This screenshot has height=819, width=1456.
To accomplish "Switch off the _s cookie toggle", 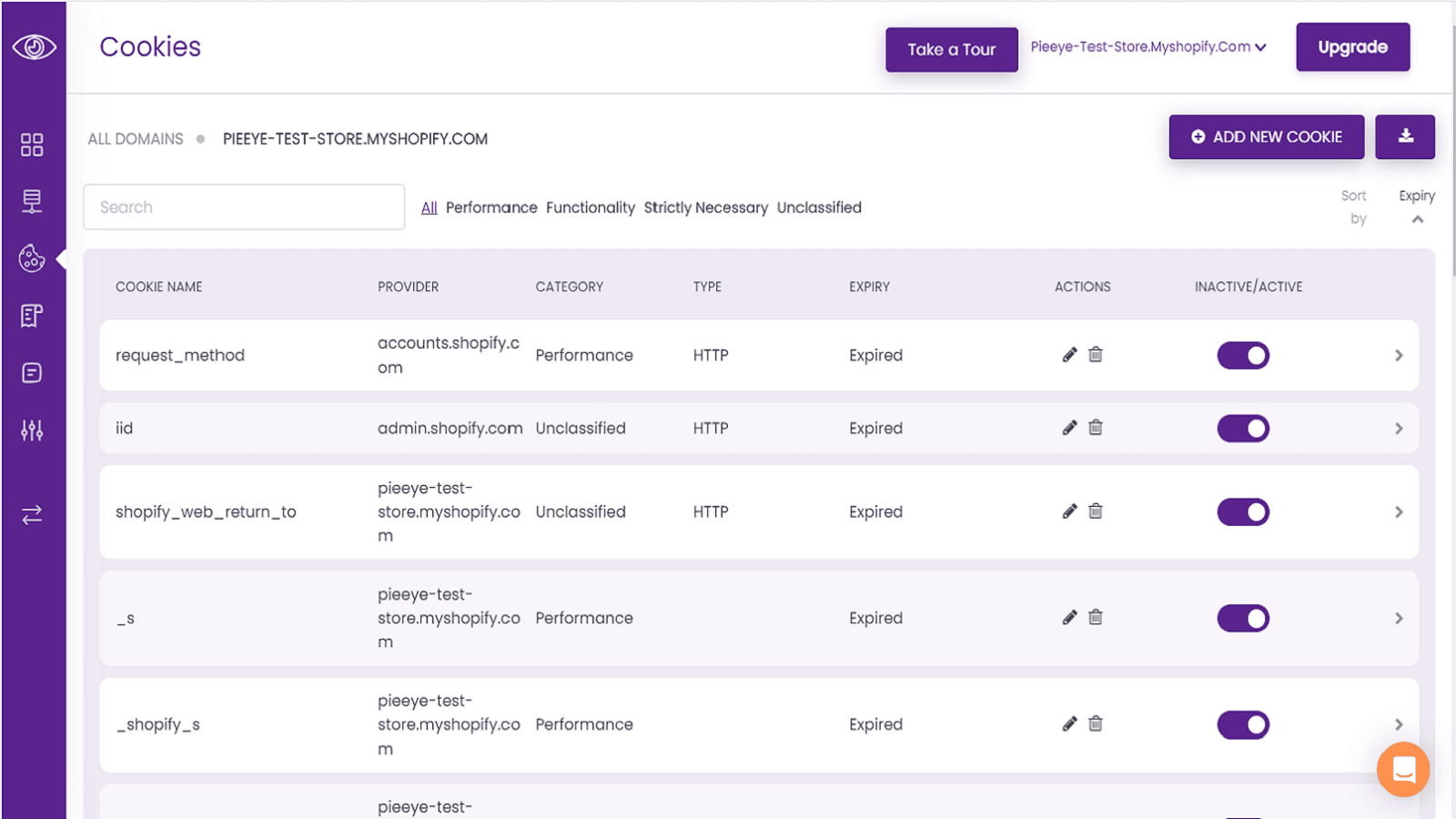I will pyautogui.click(x=1243, y=619).
